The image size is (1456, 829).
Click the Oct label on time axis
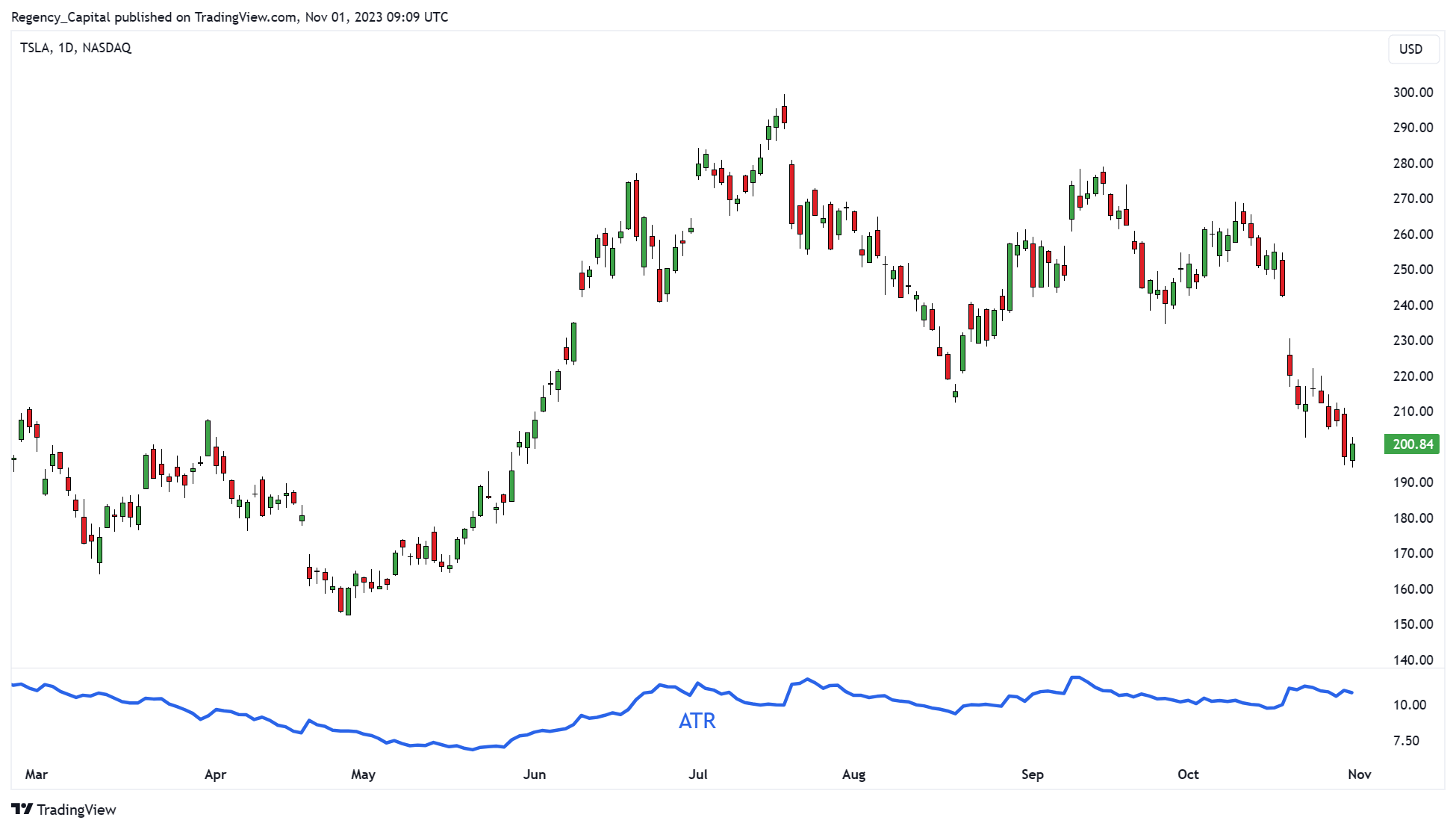(1188, 774)
